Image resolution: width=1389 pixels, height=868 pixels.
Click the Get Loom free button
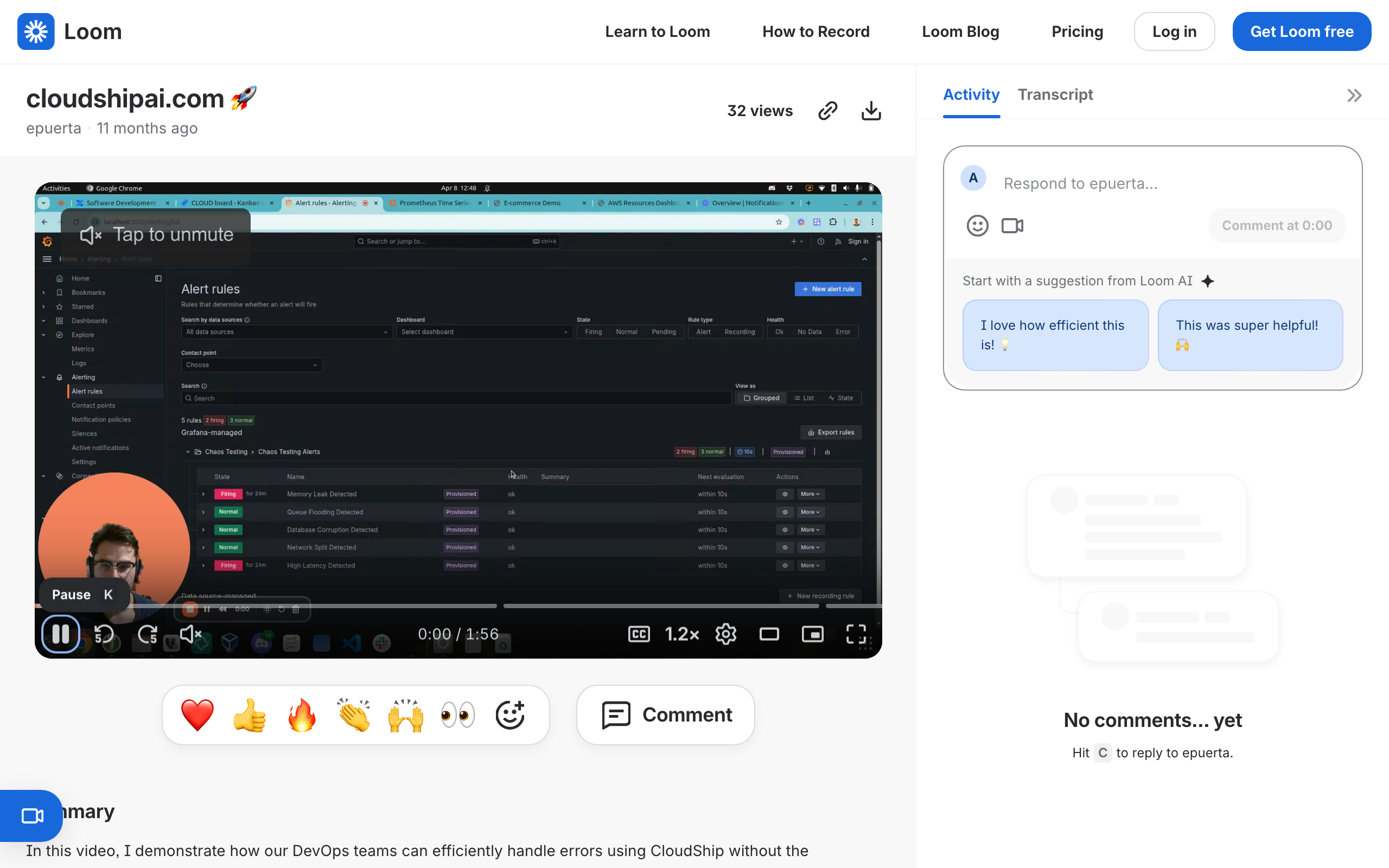click(1301, 31)
